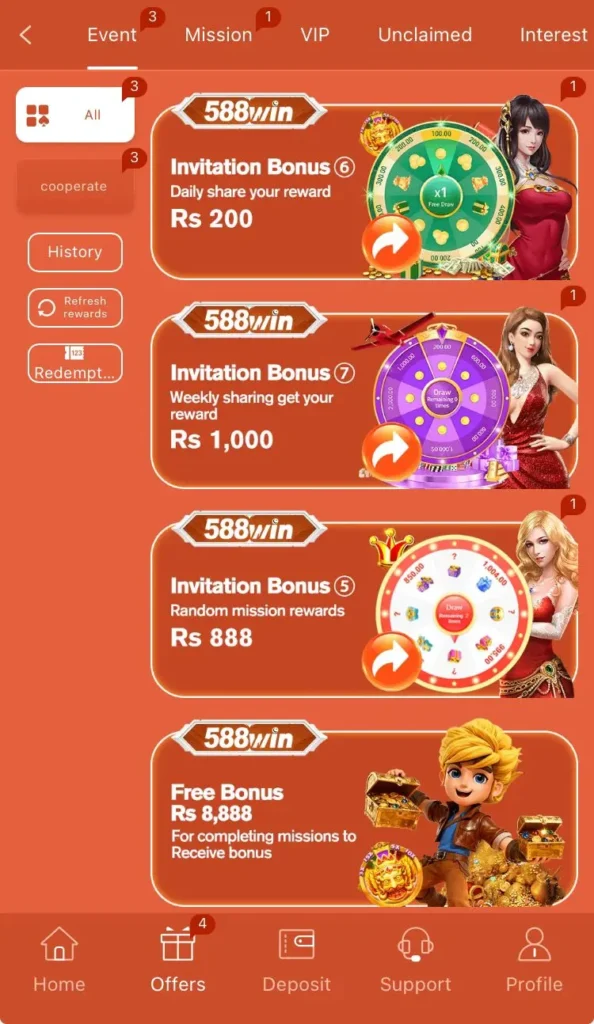The height and width of the screenshot is (1024, 594).
Task: Tap share arrow on Rs 1,000 bonus
Action: [392, 452]
